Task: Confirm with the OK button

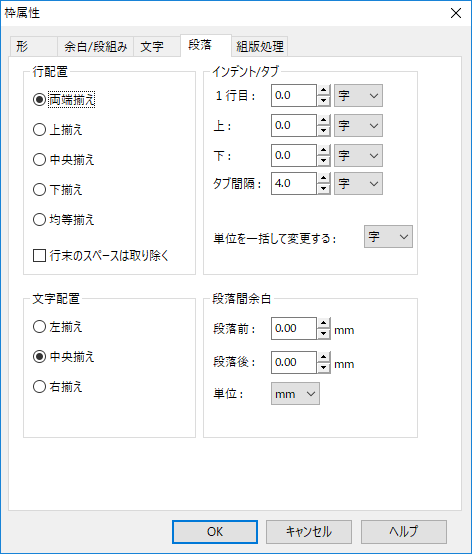Action: point(215,532)
